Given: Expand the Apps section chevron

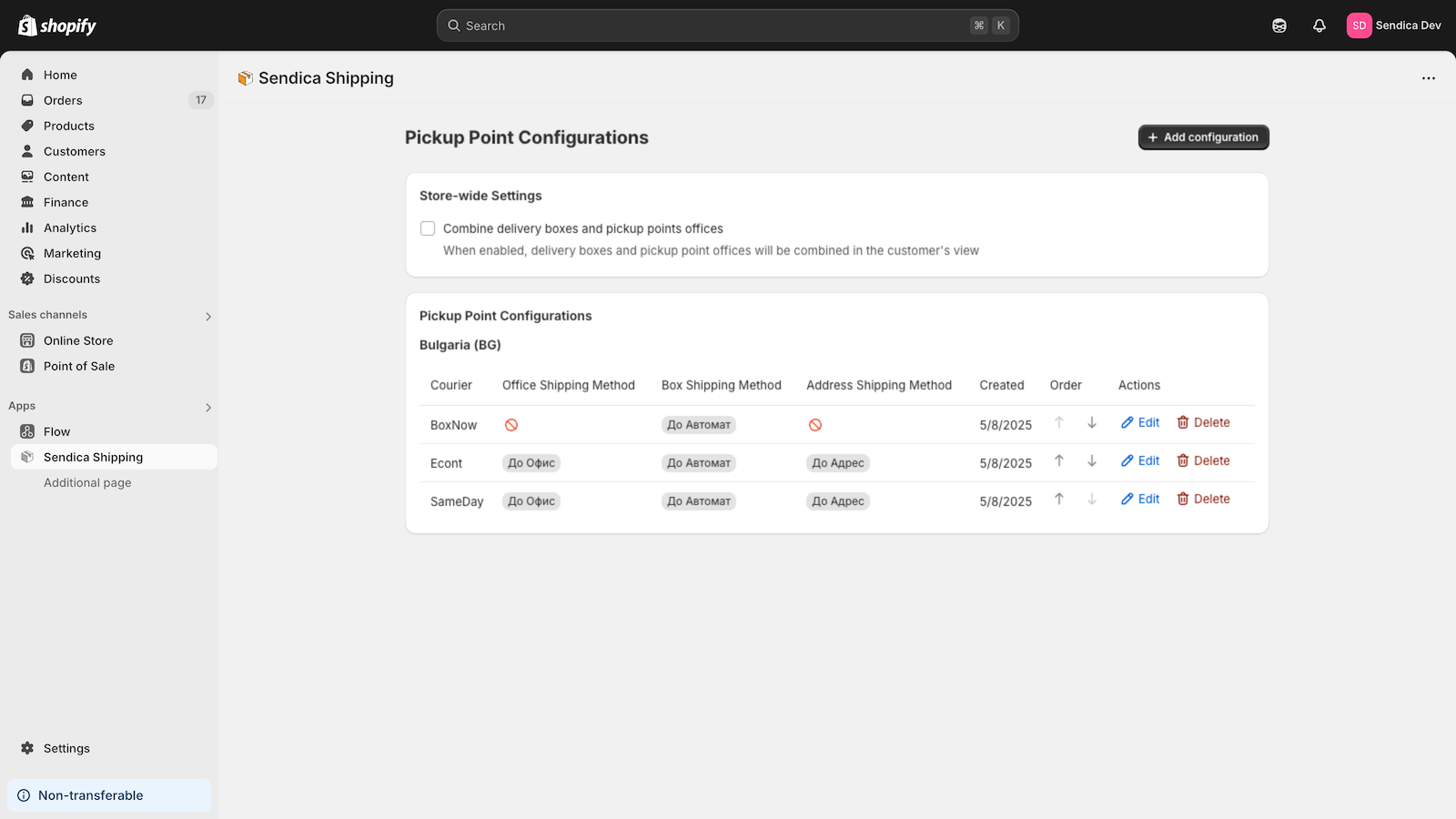Looking at the screenshot, I should [208, 408].
